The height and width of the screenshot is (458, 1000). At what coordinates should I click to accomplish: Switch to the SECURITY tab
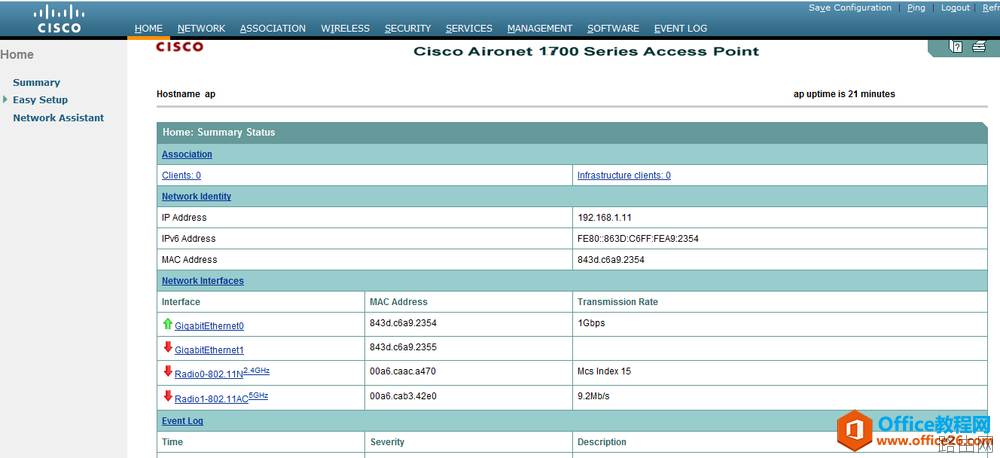[x=408, y=28]
